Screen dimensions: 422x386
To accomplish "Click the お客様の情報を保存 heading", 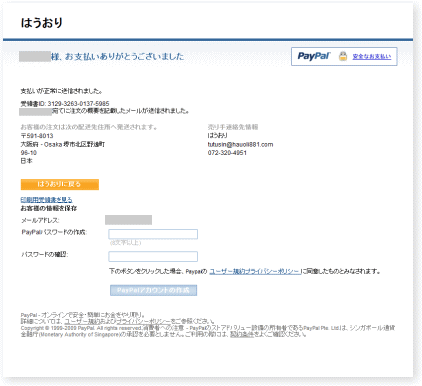I will (49, 208).
